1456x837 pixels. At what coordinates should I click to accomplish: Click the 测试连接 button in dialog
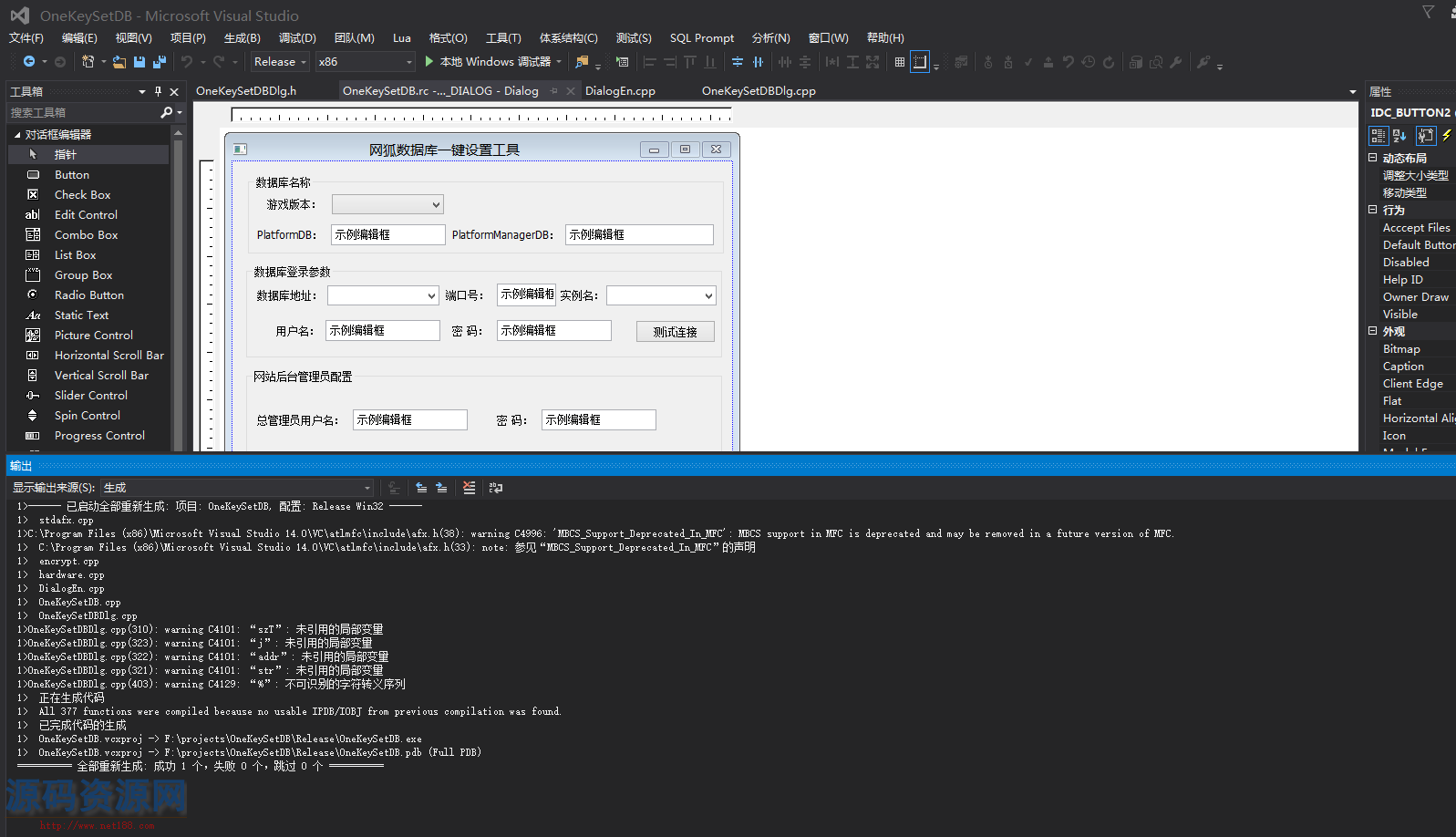tap(675, 332)
